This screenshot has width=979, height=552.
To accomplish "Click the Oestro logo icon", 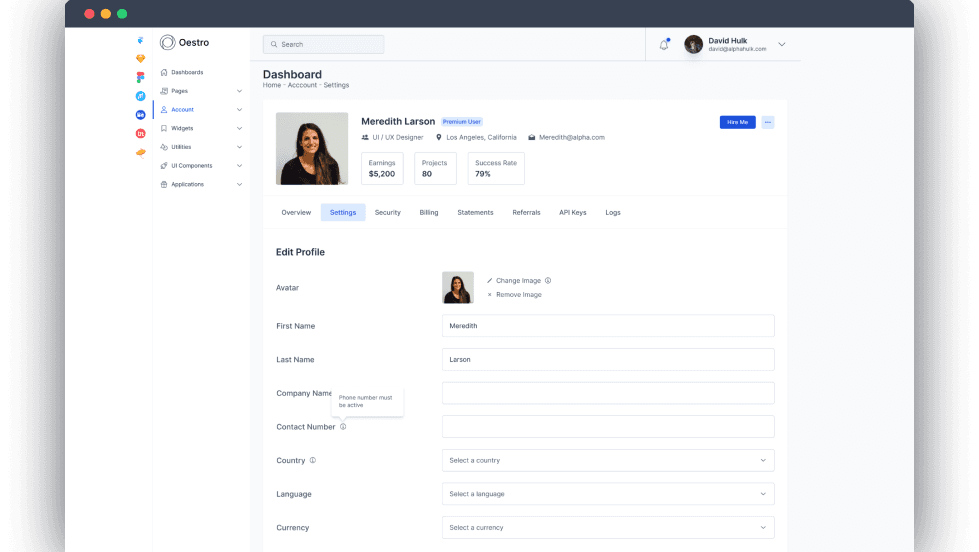I will click(x=167, y=42).
